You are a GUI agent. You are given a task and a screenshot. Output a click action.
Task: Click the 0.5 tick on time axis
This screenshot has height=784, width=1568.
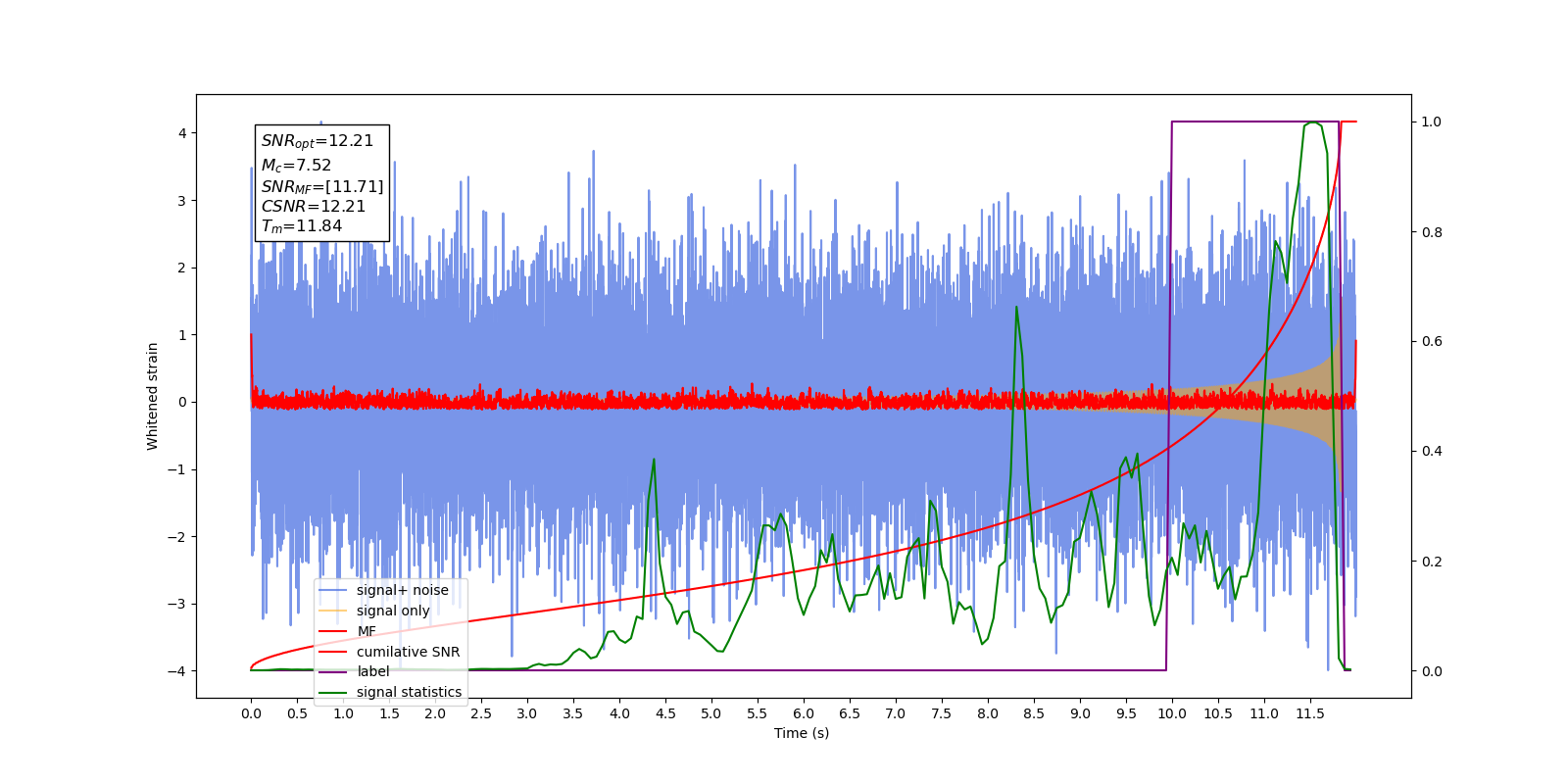[x=297, y=713]
